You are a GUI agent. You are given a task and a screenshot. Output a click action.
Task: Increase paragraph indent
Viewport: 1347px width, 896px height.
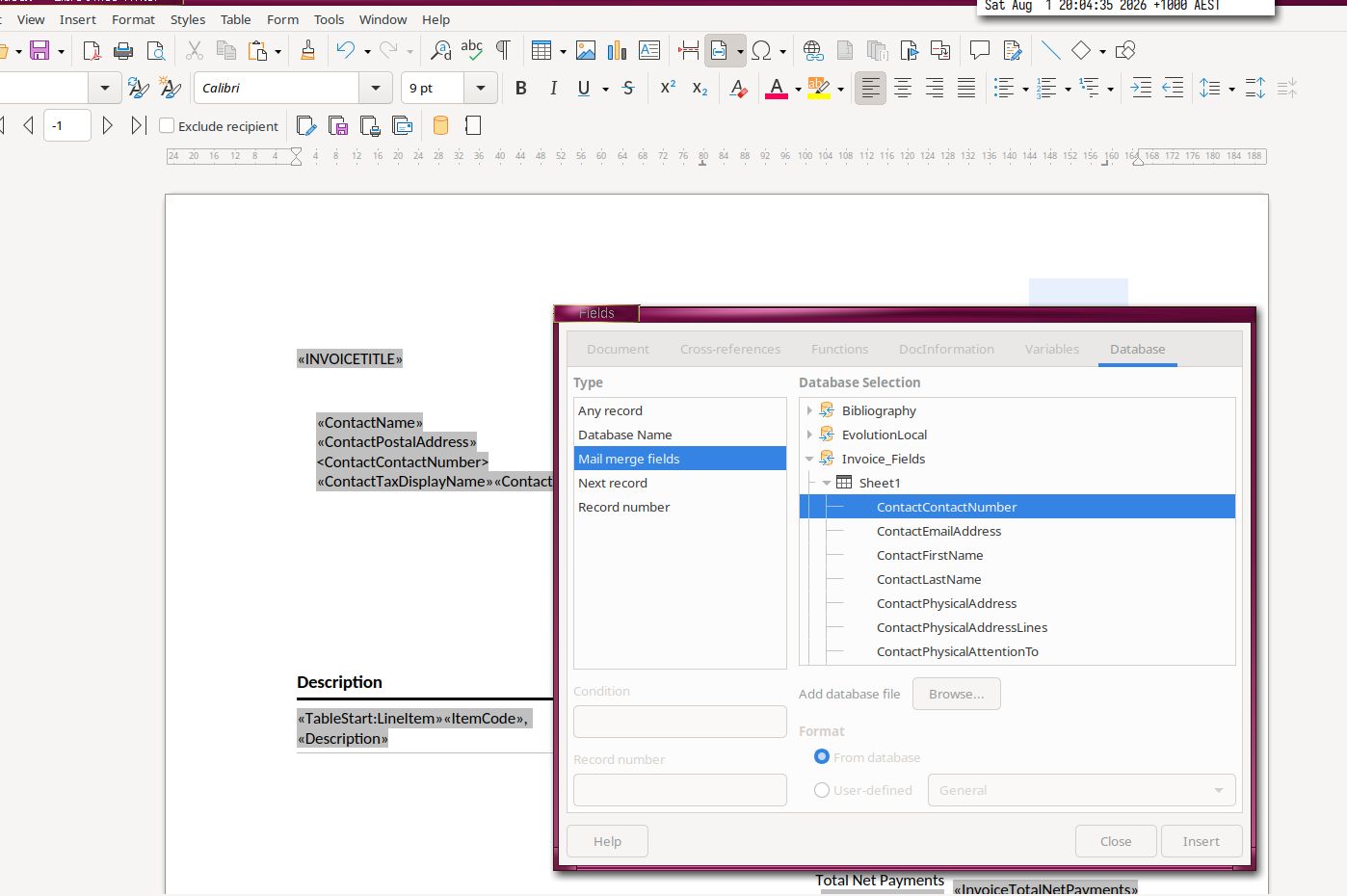point(1141,88)
